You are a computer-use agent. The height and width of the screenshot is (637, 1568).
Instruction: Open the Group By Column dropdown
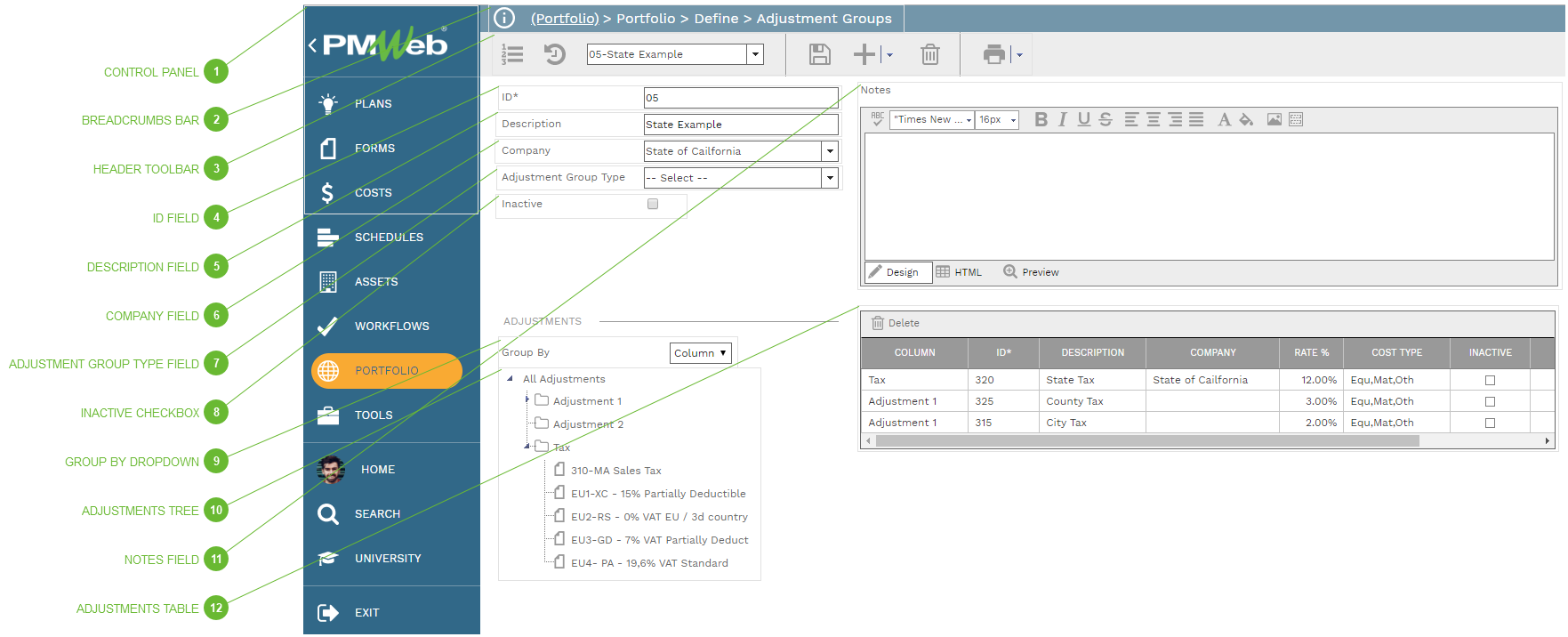coord(700,354)
